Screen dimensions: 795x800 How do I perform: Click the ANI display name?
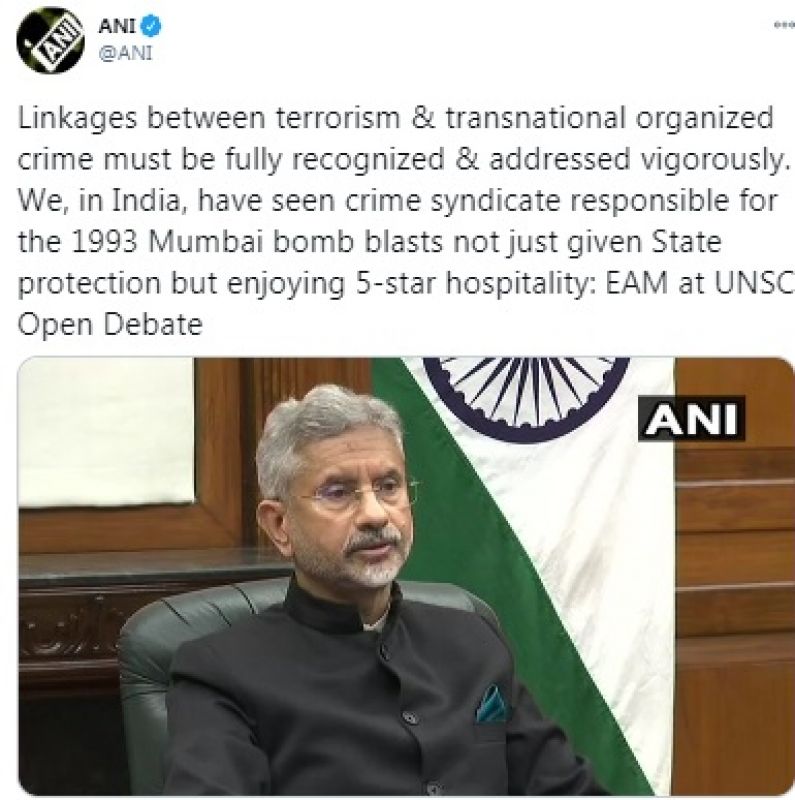(x=117, y=26)
